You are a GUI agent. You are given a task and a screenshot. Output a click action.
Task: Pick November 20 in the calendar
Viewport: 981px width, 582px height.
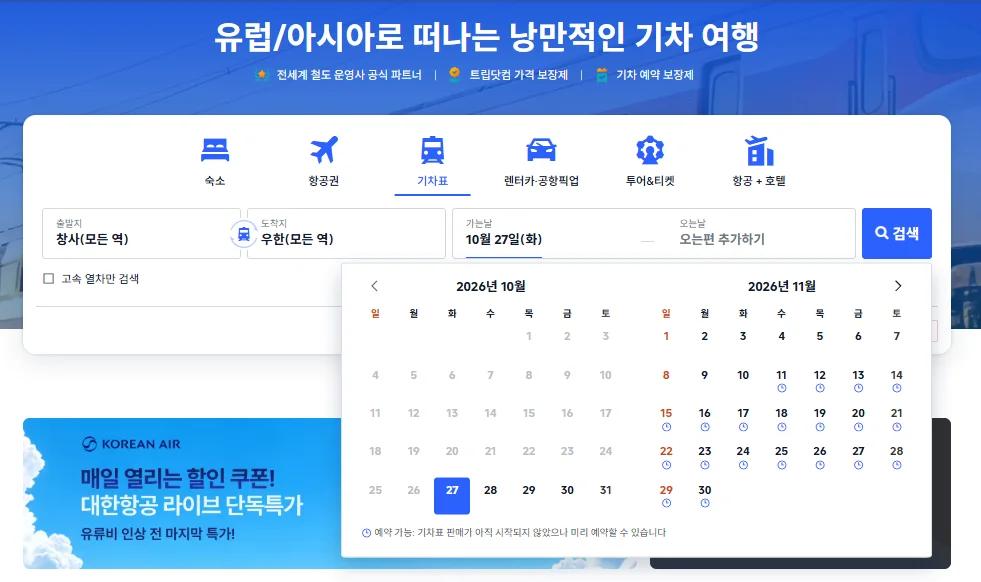[858, 419]
